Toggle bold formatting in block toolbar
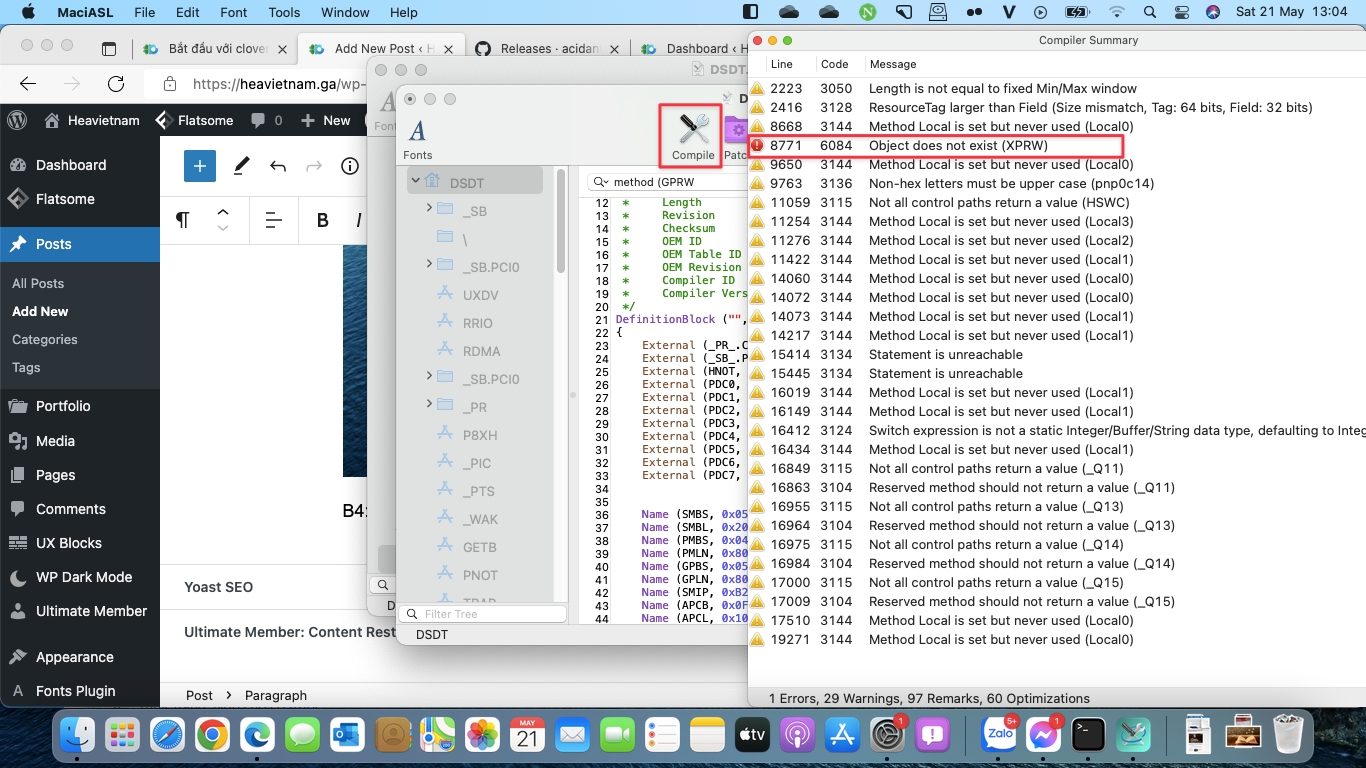Viewport: 1366px width, 768px height. pyautogui.click(x=323, y=220)
